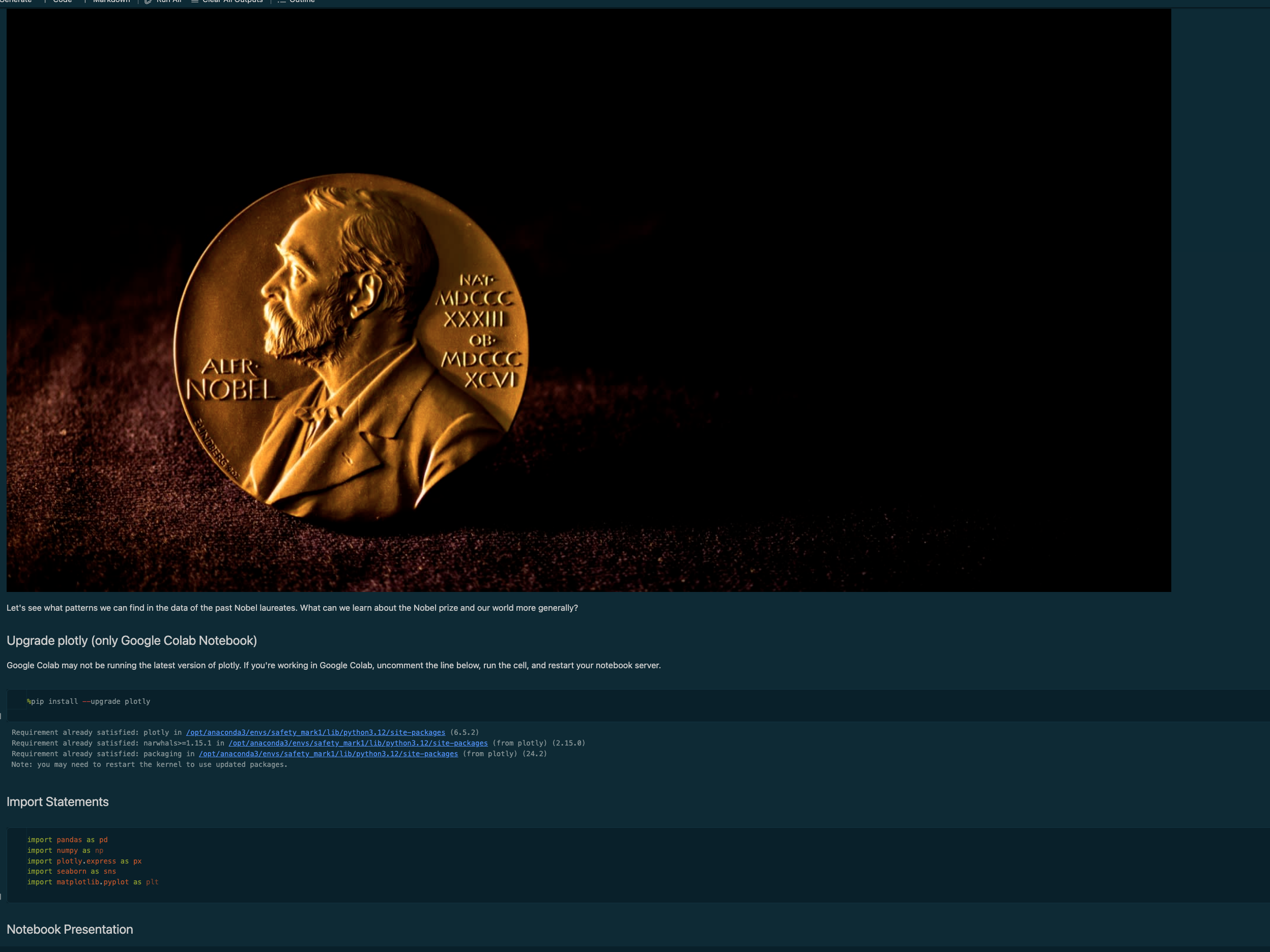
Task: Click the 'Notebook Presentation' heading
Action: point(70,929)
